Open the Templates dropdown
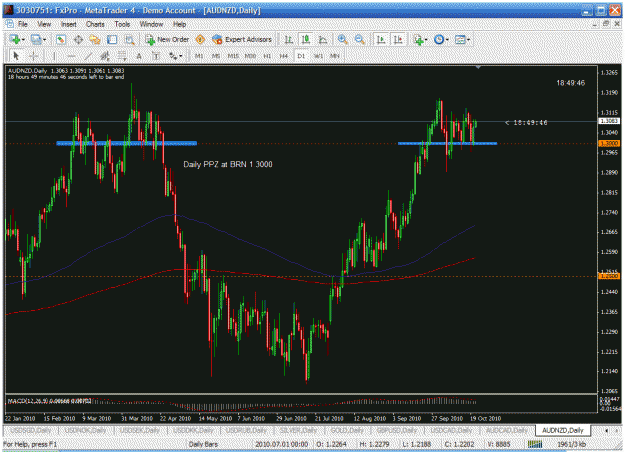 (x=462, y=39)
